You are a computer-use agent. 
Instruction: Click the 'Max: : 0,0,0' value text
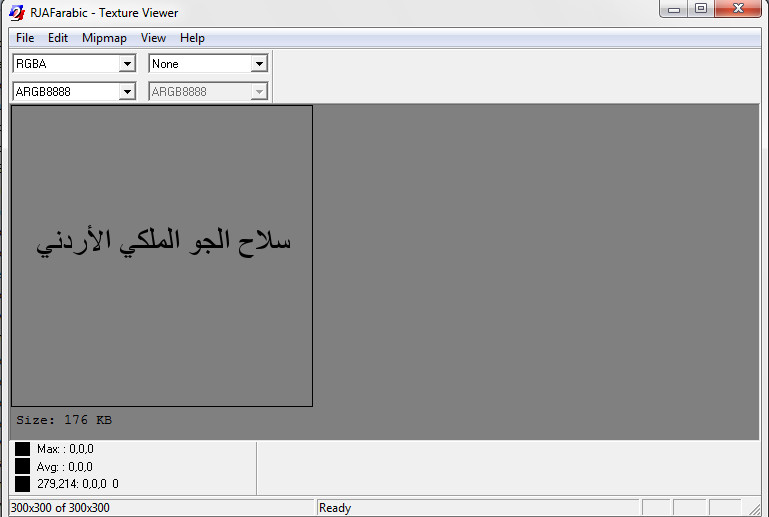(x=65, y=449)
